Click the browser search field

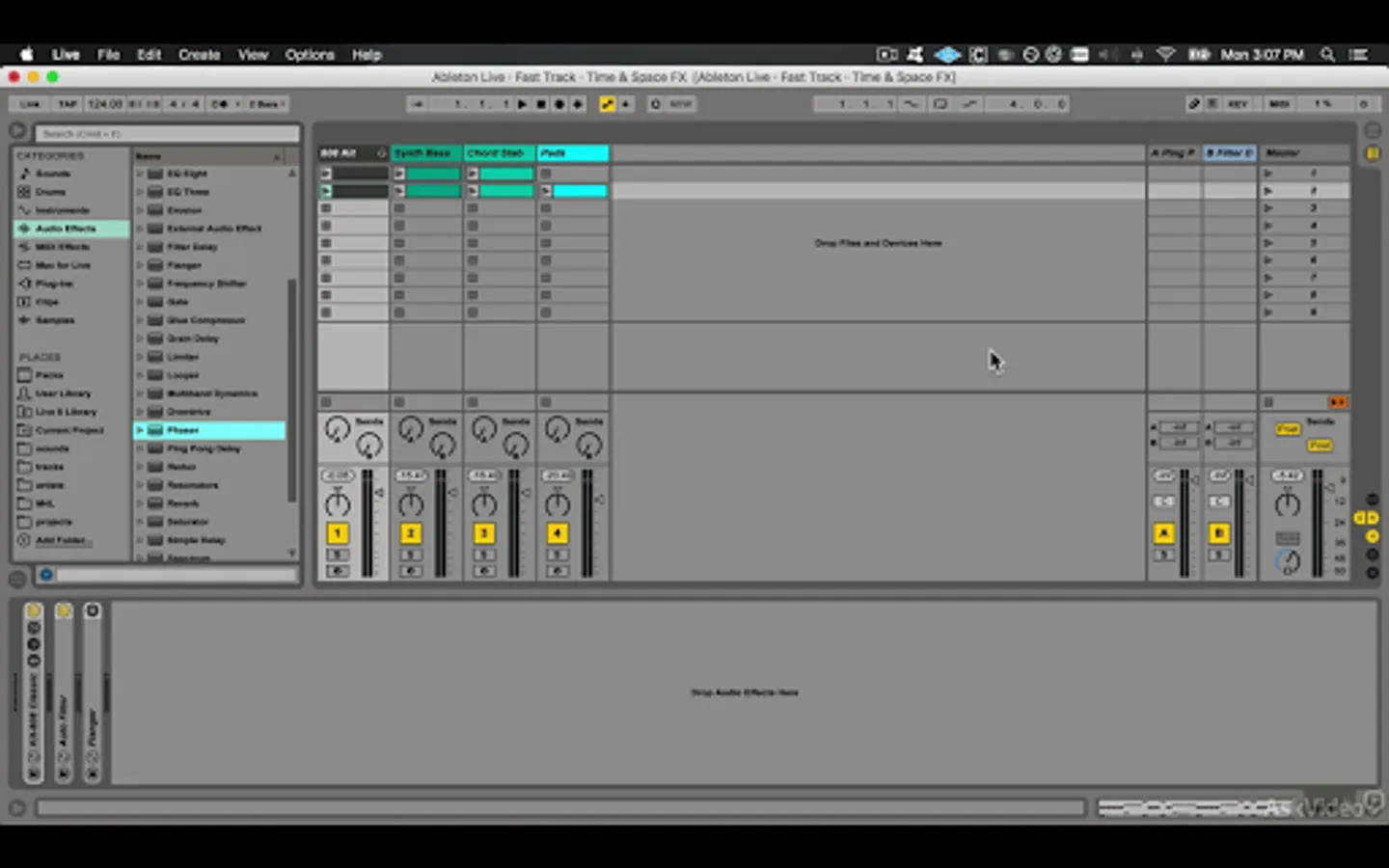(x=167, y=133)
